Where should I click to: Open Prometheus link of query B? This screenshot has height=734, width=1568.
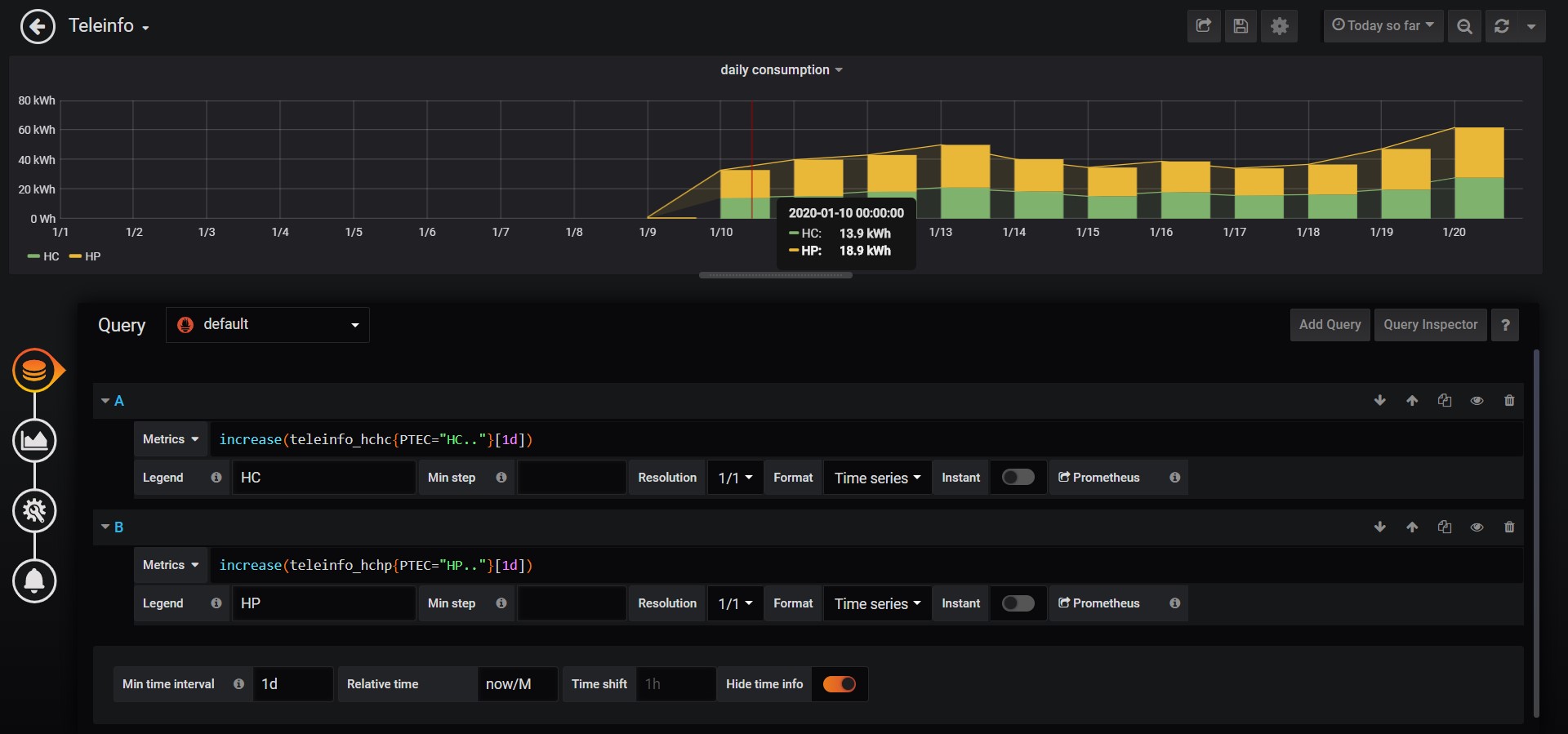[1099, 603]
